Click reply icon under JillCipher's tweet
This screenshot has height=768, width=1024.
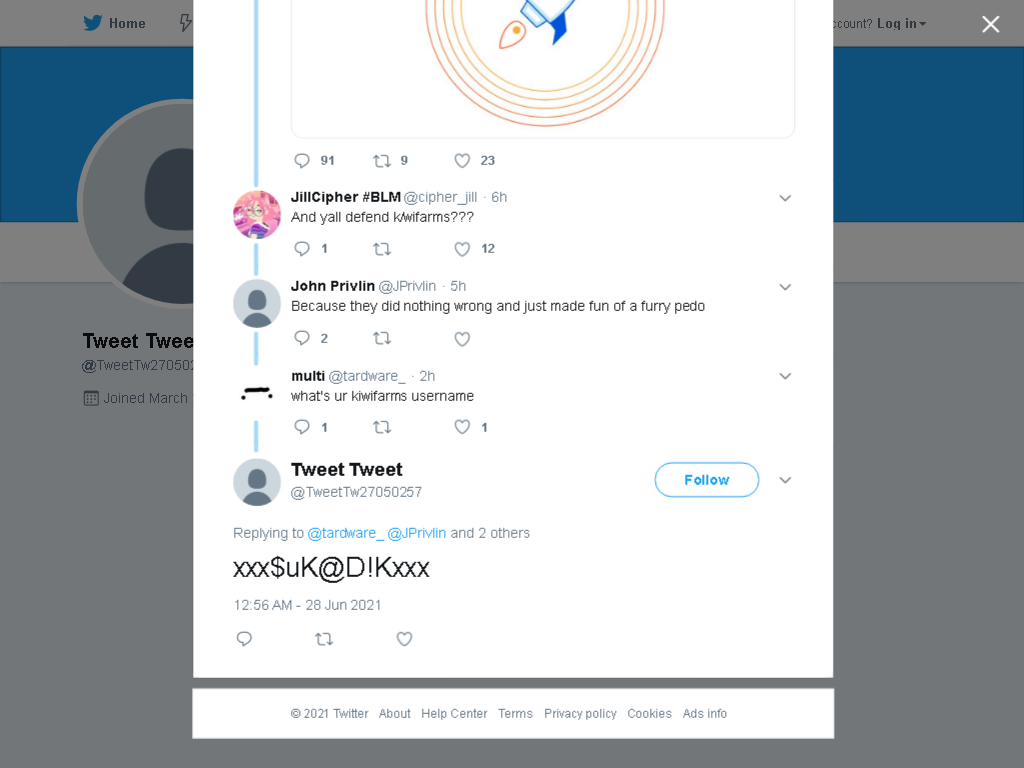301,249
